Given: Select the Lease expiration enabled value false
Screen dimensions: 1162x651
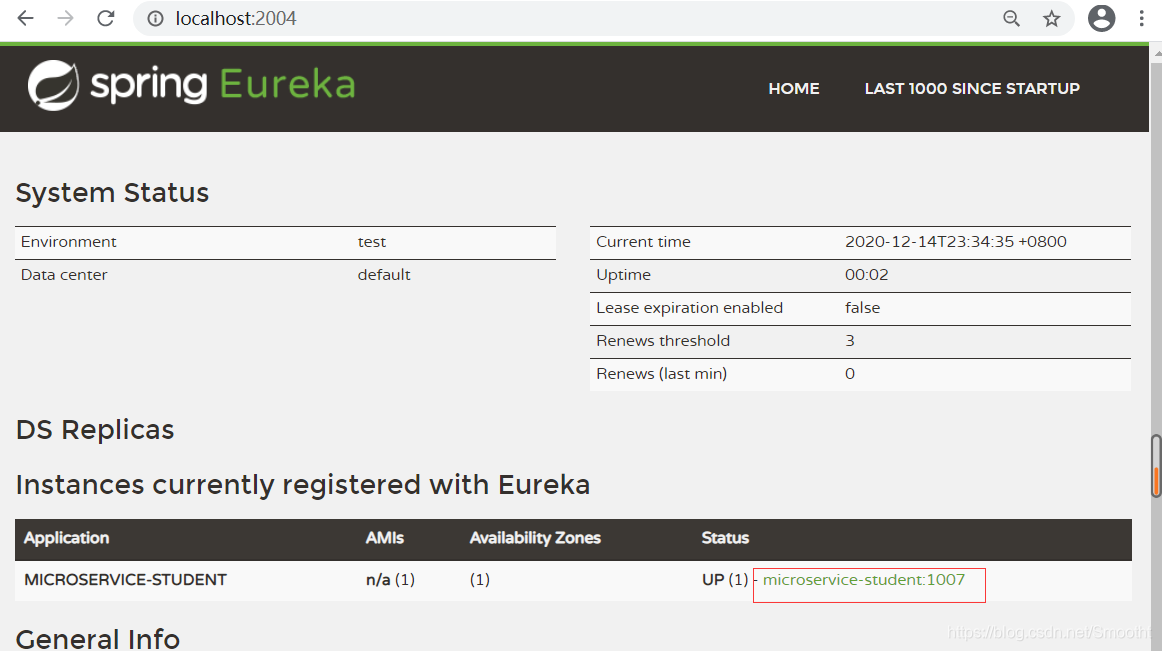Looking at the screenshot, I should 862,308.
